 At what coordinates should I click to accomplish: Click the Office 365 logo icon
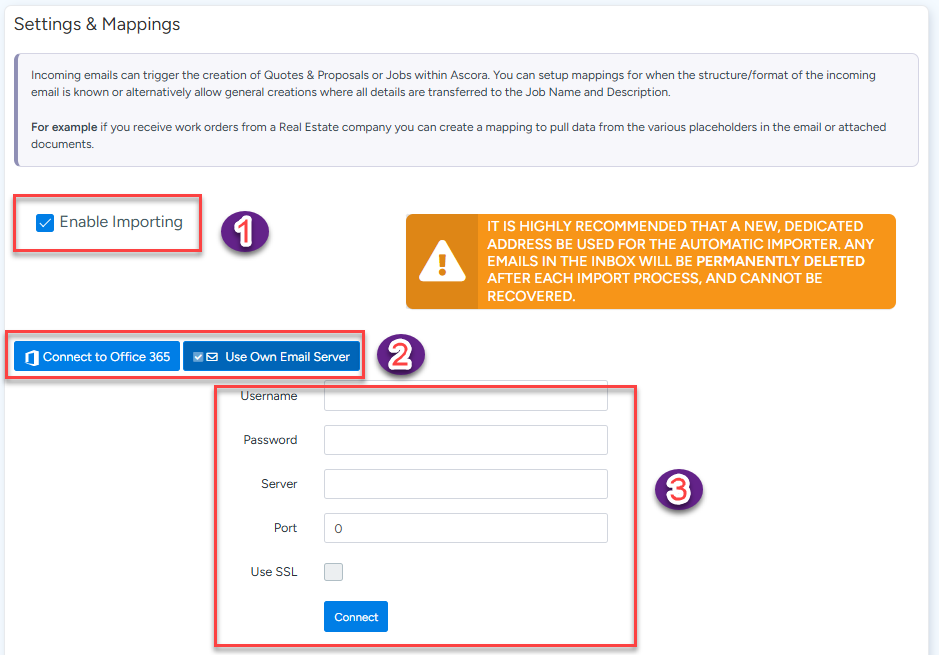[x=32, y=357]
